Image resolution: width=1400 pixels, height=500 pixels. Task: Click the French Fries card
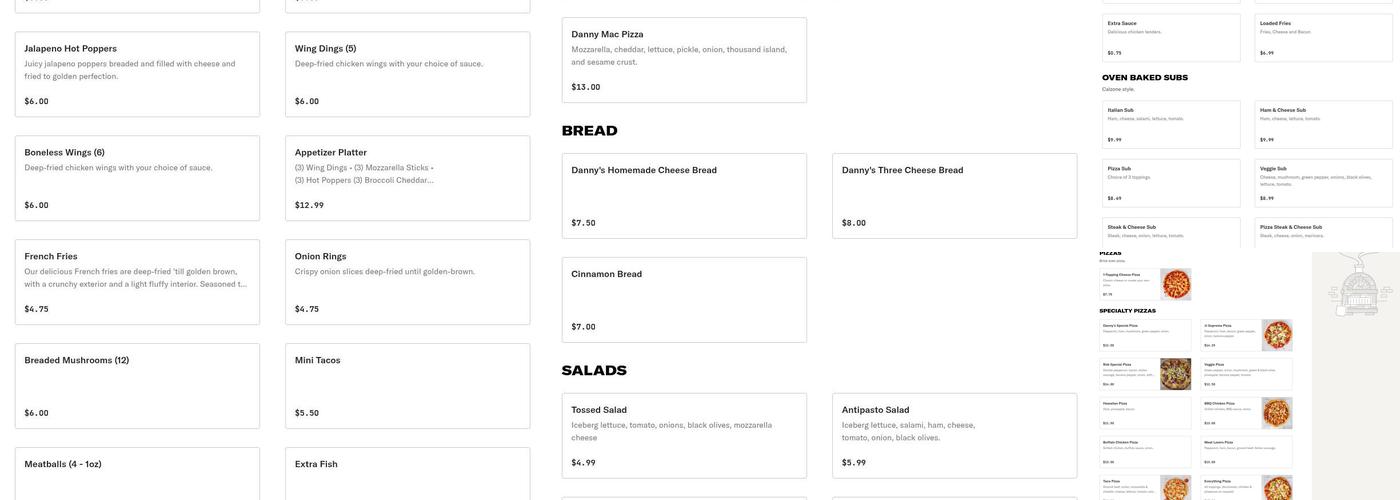tap(137, 282)
